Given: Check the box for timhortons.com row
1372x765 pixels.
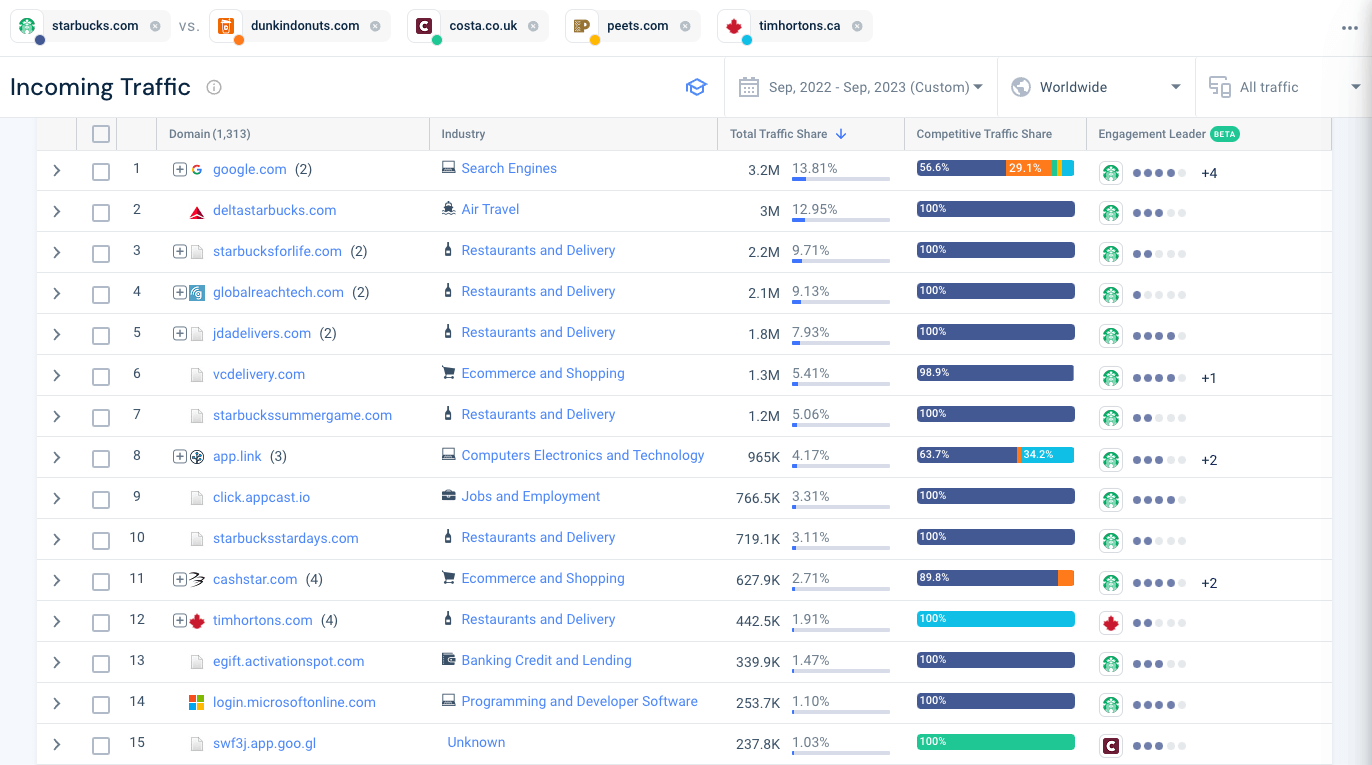Looking at the screenshot, I should pyautogui.click(x=101, y=623).
